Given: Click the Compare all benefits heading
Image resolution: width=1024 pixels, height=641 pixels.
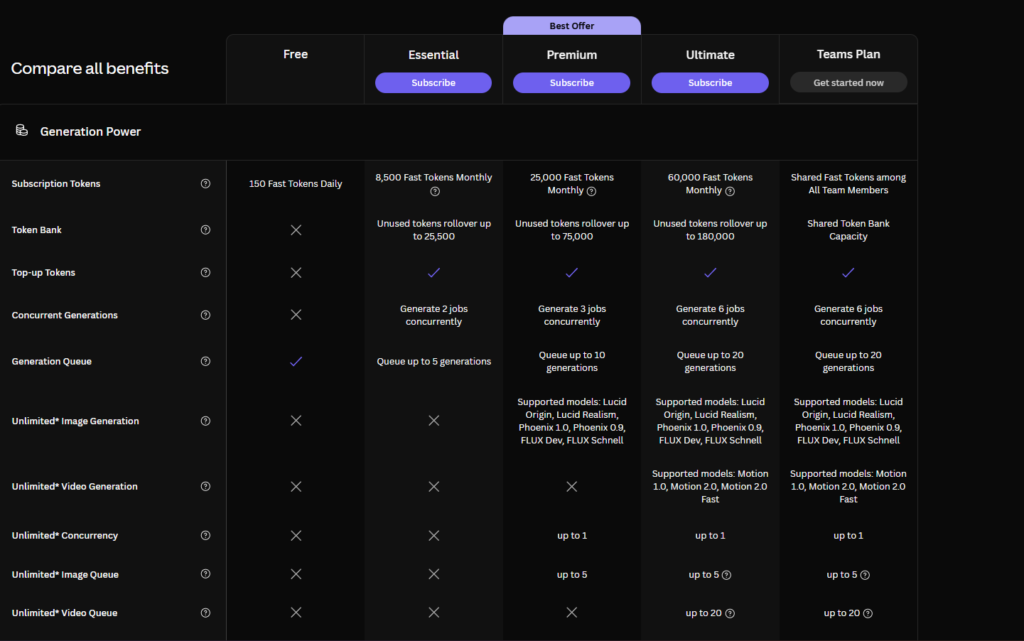Looking at the screenshot, I should pyautogui.click(x=89, y=69).
